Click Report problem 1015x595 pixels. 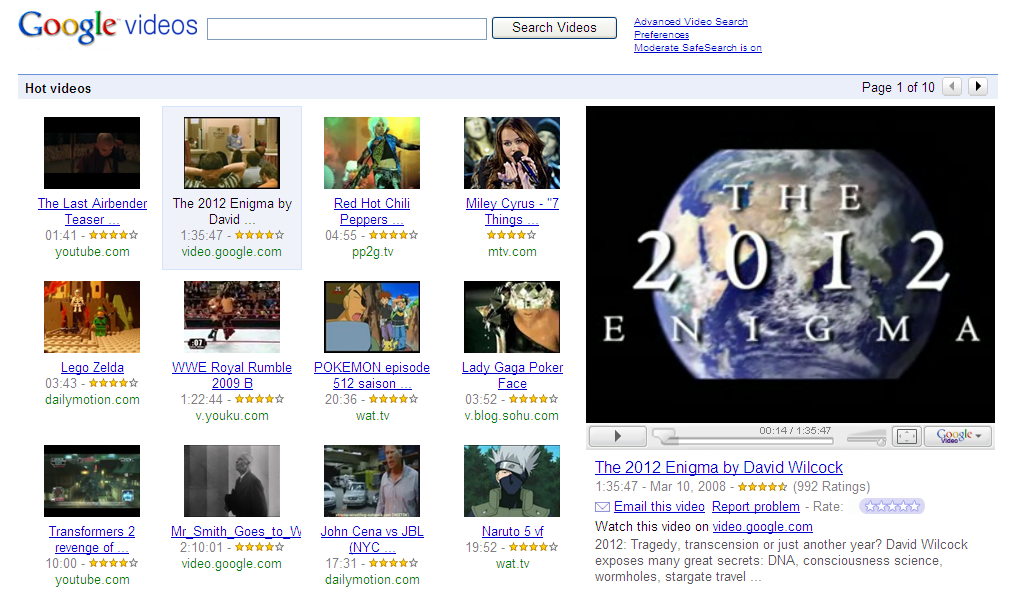[x=755, y=507]
